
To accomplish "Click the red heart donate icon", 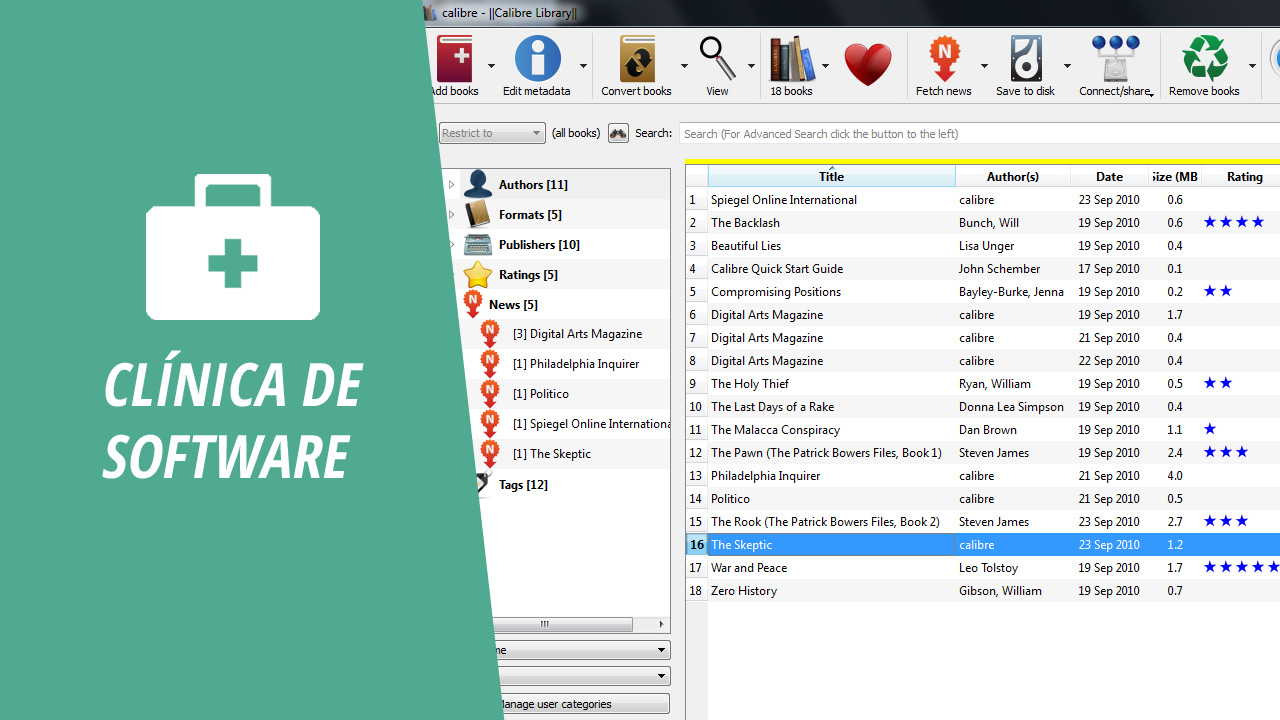I will click(x=867, y=65).
